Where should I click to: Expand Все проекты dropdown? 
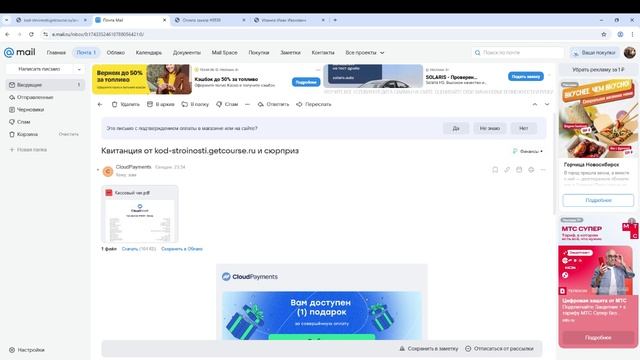364,53
